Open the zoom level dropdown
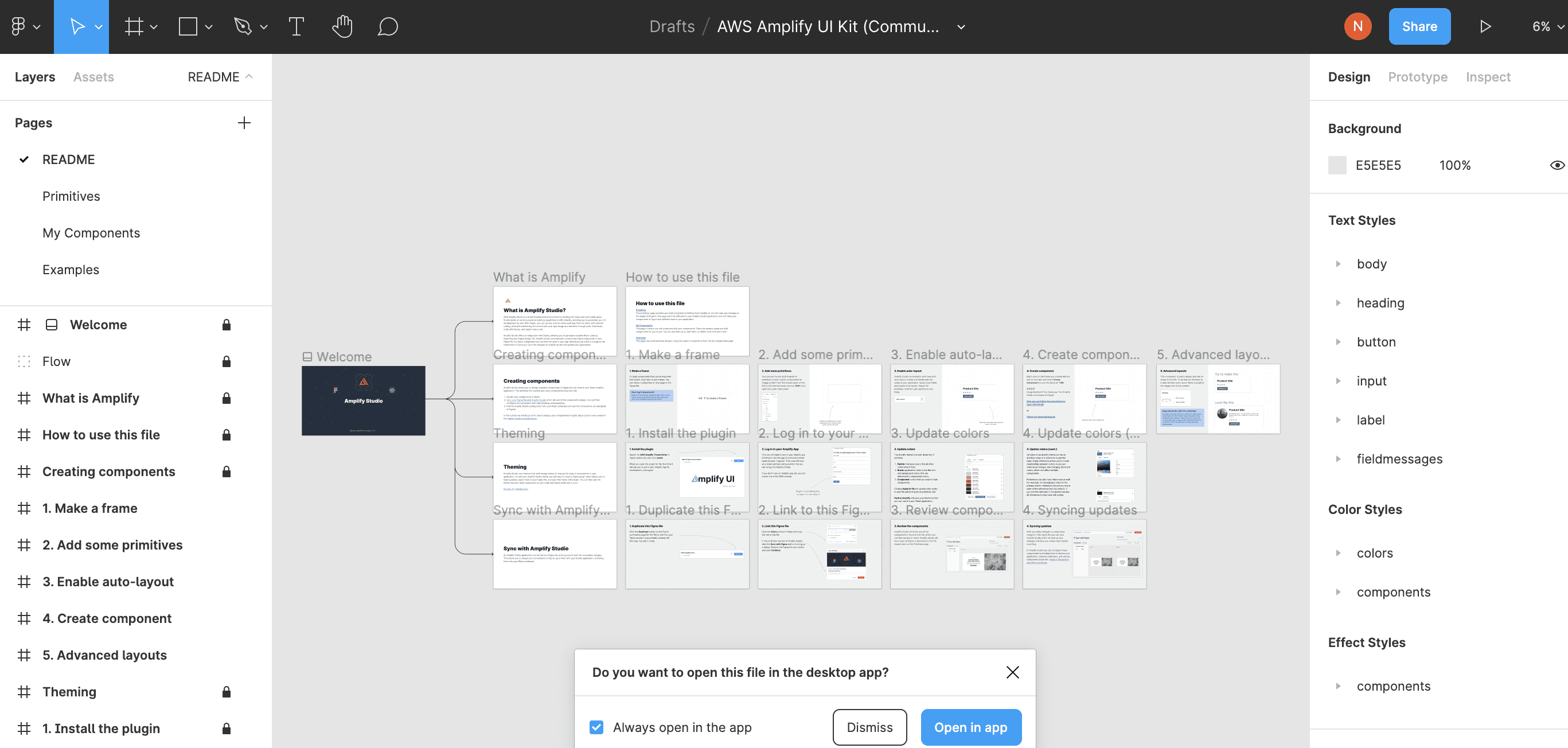The width and height of the screenshot is (1568, 748). click(1545, 26)
